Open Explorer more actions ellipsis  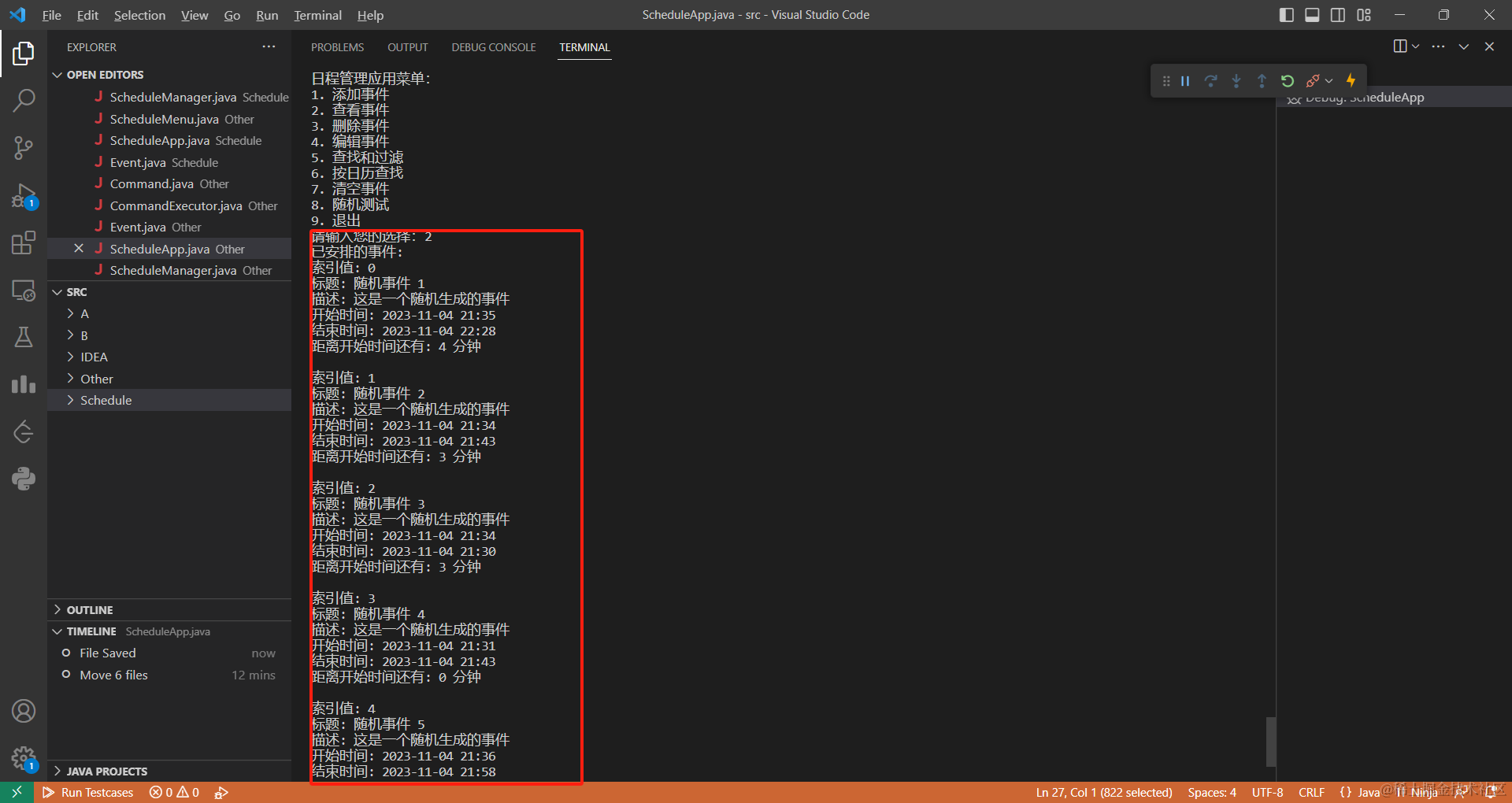269,46
